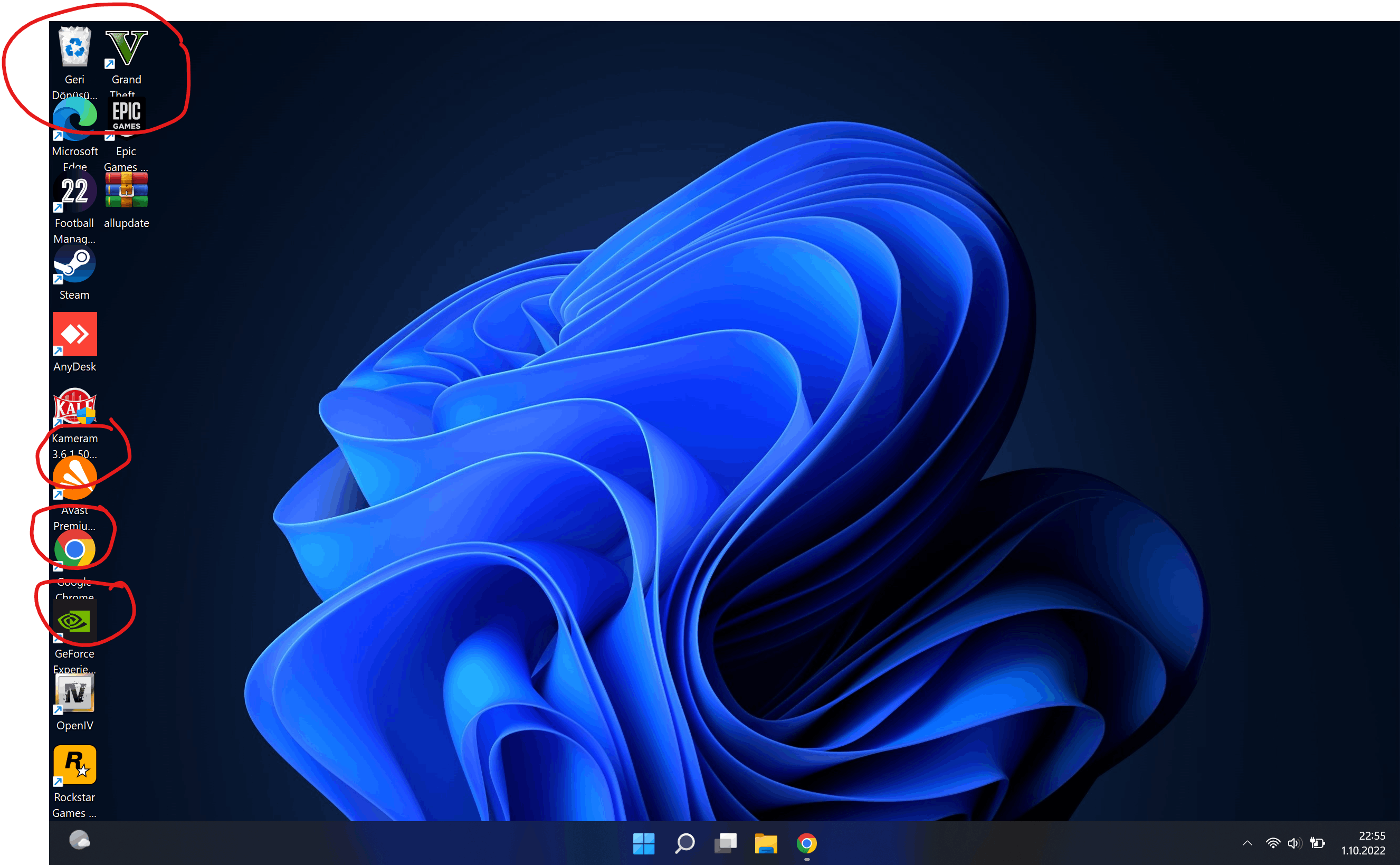Viewport: 1400px width, 865px height.
Task: Click the AnyDesk desktop icon
Action: pos(74,335)
